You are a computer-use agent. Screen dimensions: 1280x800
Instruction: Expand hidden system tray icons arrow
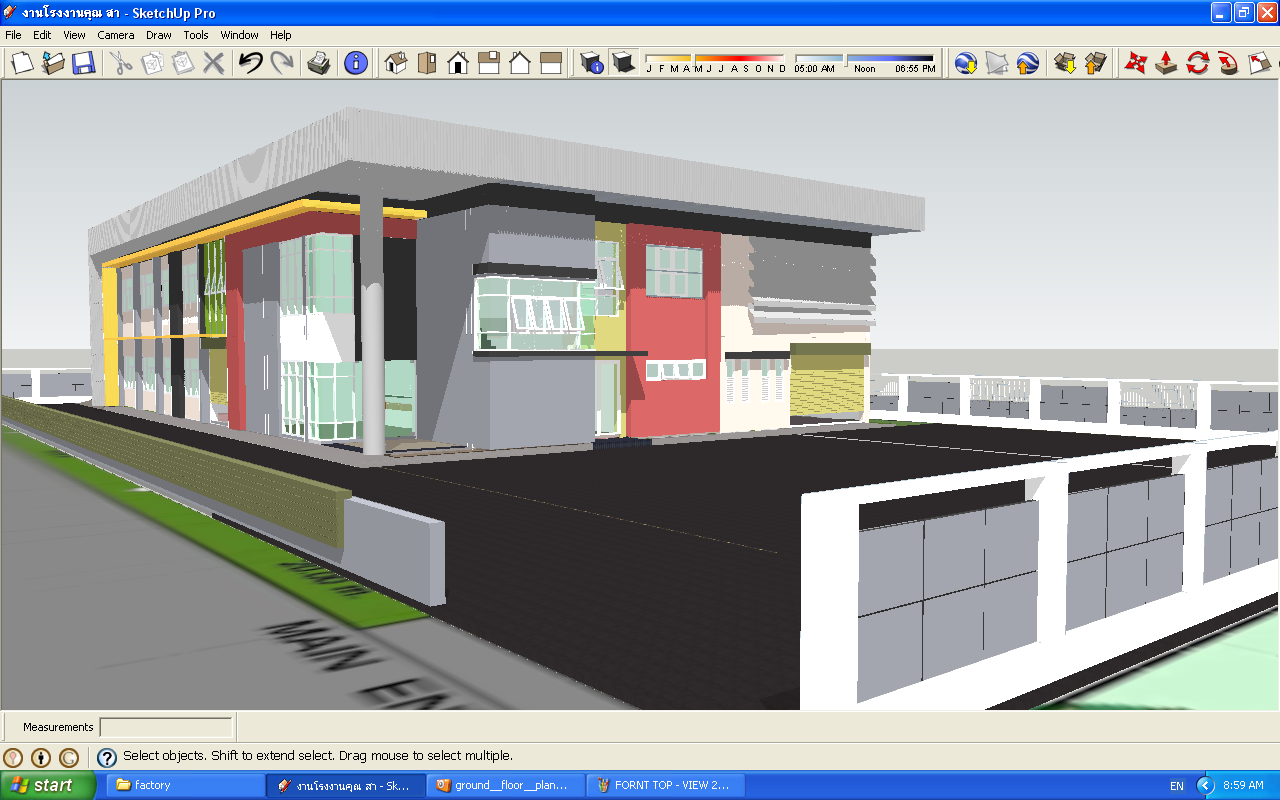click(1205, 785)
